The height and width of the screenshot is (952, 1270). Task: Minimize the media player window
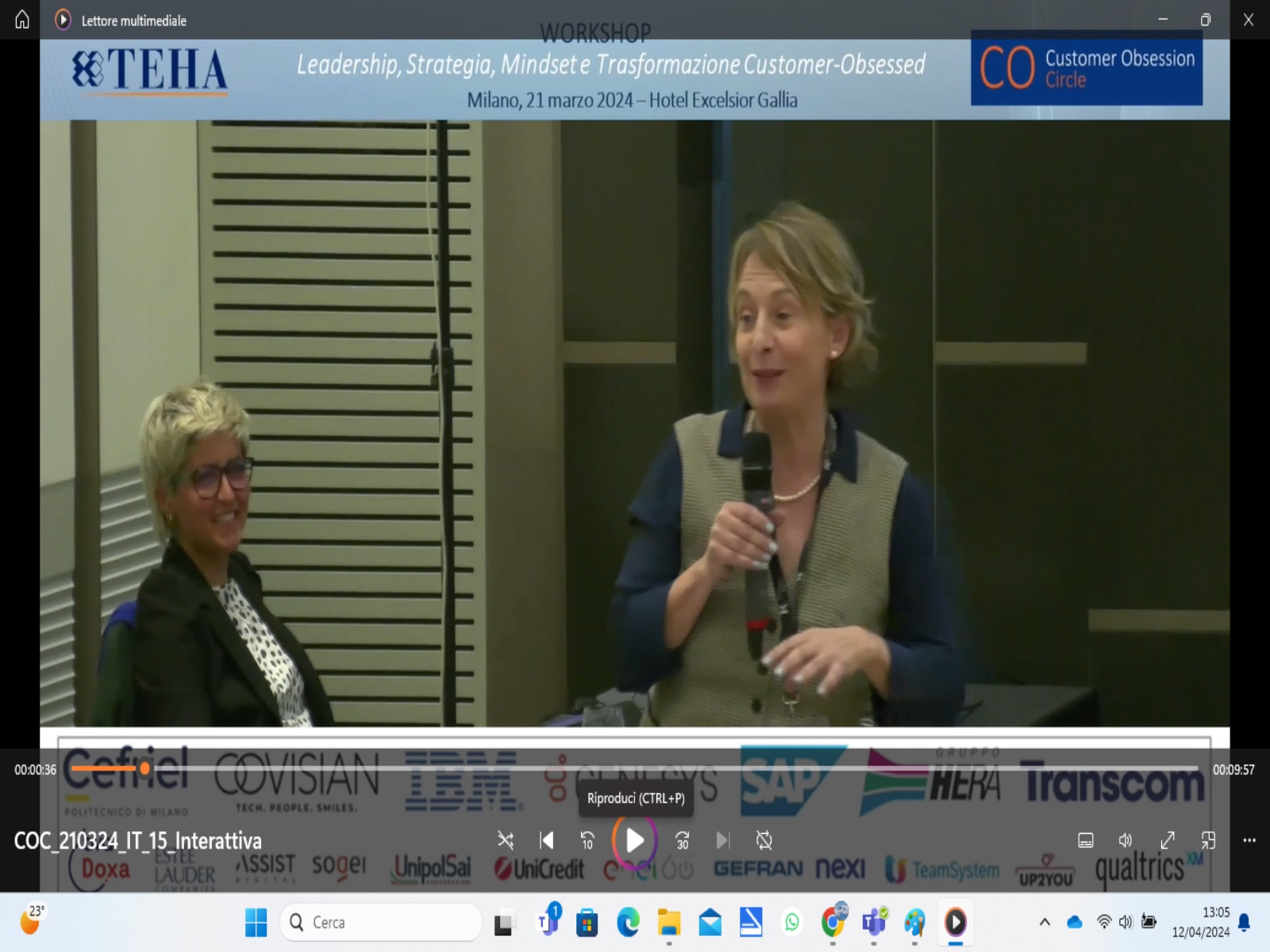click(x=1163, y=19)
